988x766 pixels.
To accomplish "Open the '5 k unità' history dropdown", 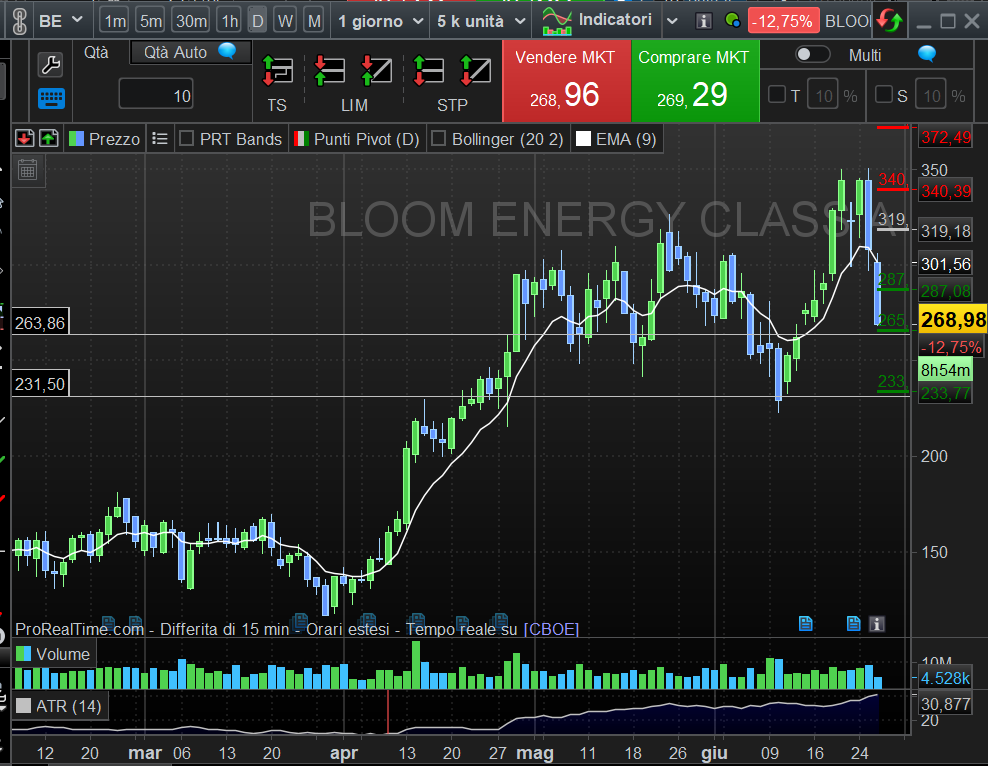I will (481, 21).
